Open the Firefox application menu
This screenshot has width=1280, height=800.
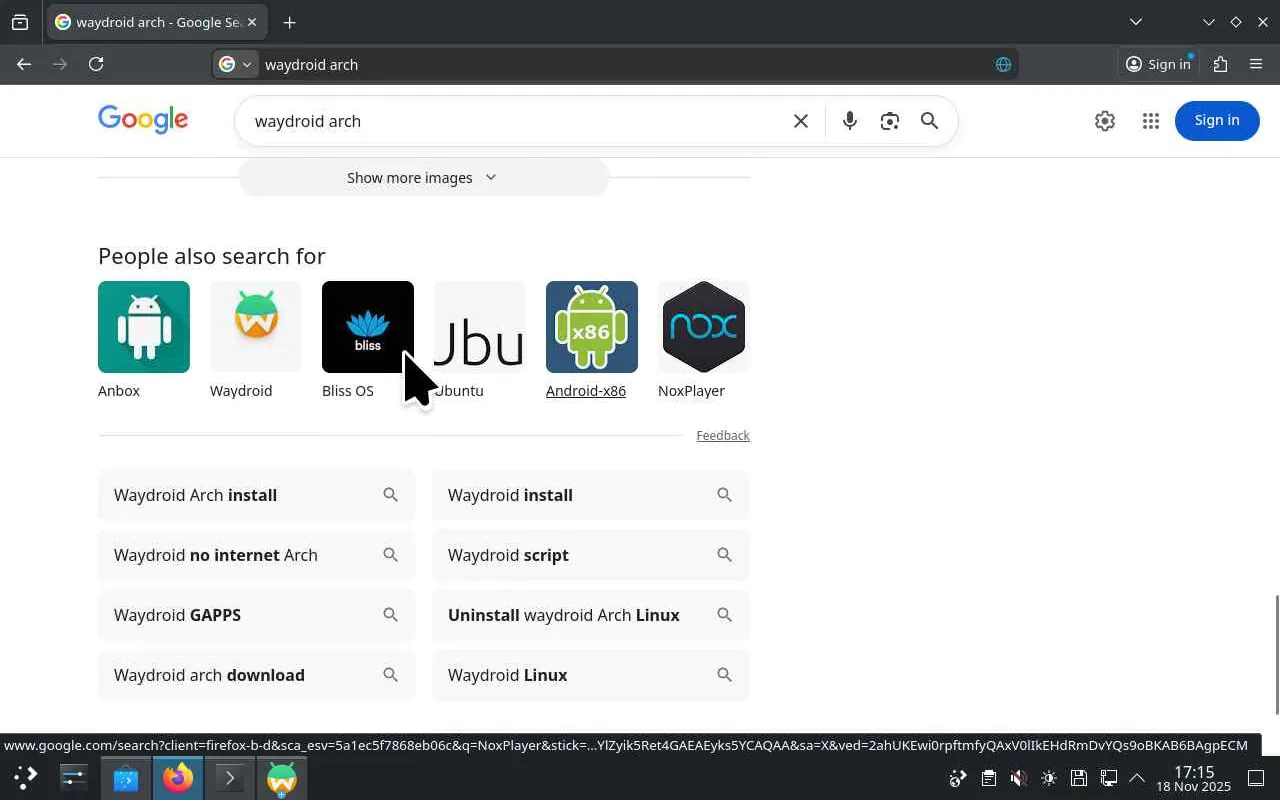coord(1256,64)
